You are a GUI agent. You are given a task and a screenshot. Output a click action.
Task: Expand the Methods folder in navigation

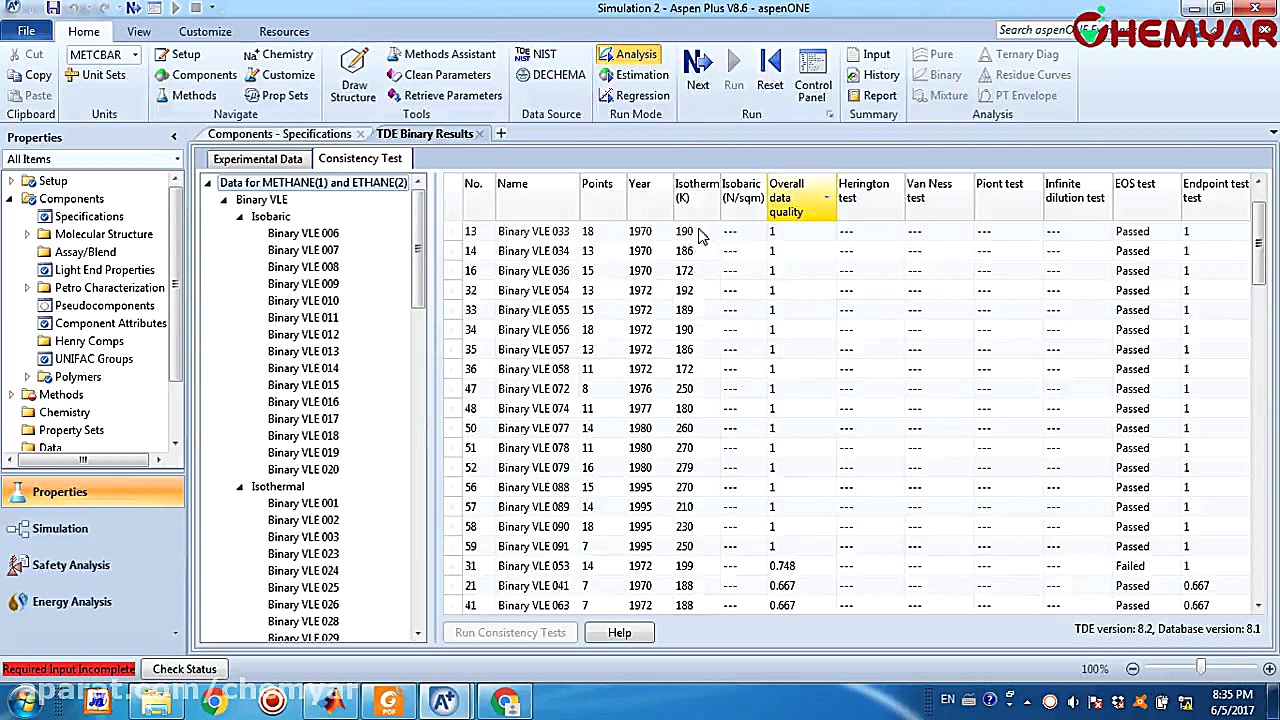(x=11, y=395)
